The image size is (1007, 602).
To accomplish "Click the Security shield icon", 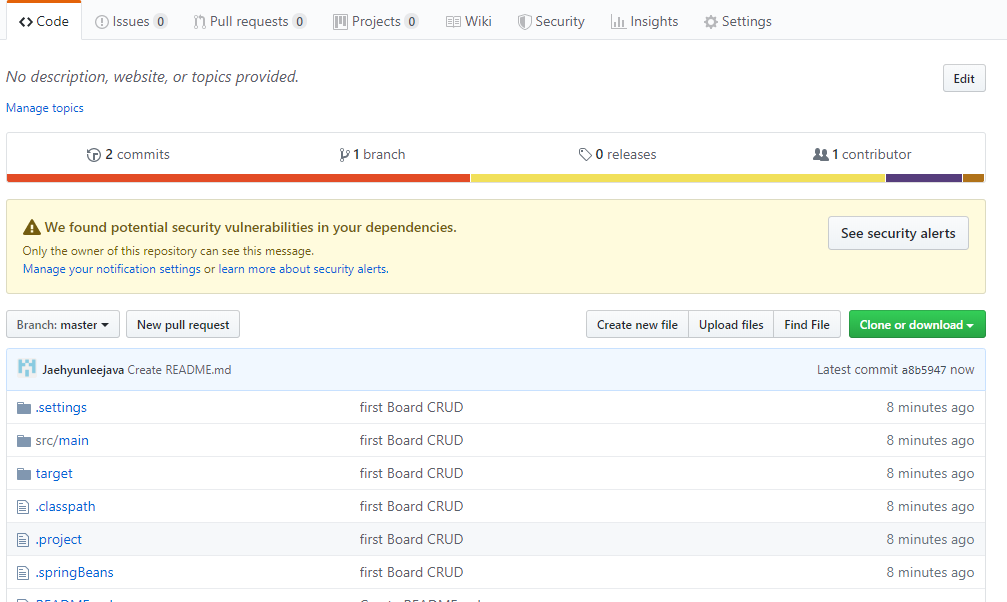I will [524, 22].
